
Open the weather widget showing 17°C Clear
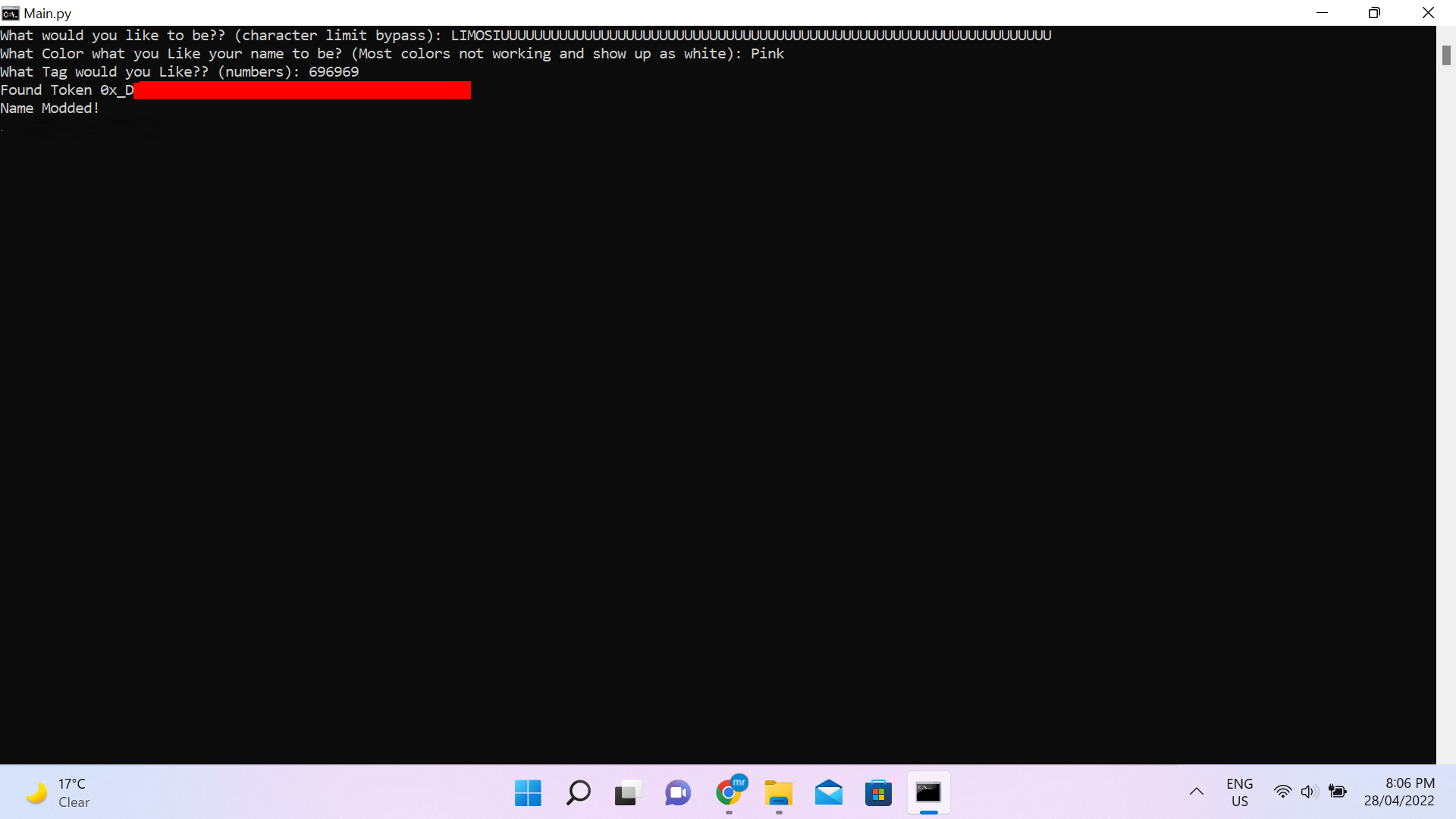coord(57,792)
